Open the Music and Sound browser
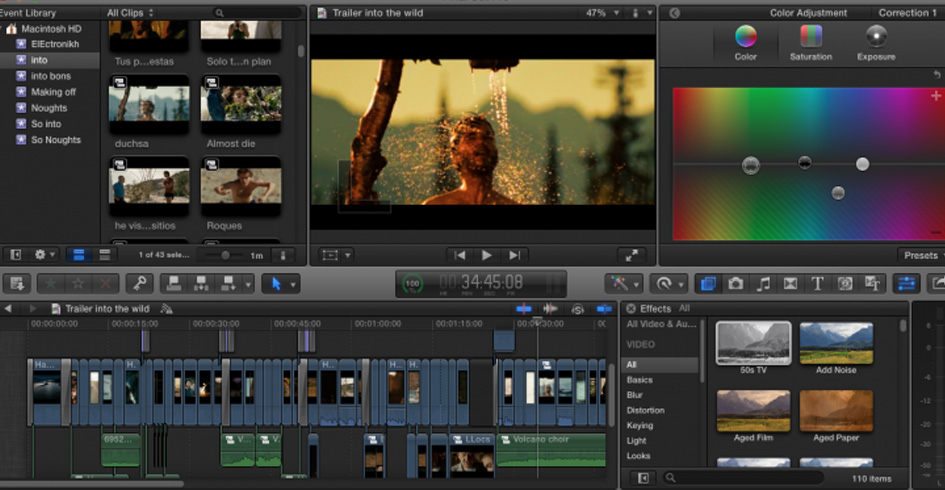 [x=763, y=283]
